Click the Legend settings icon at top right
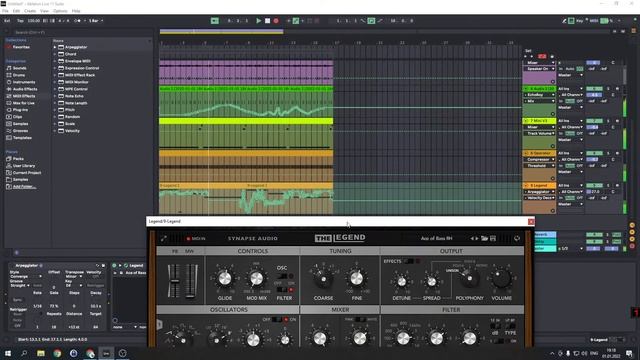The height and width of the screenshot is (360, 640). tap(517, 238)
